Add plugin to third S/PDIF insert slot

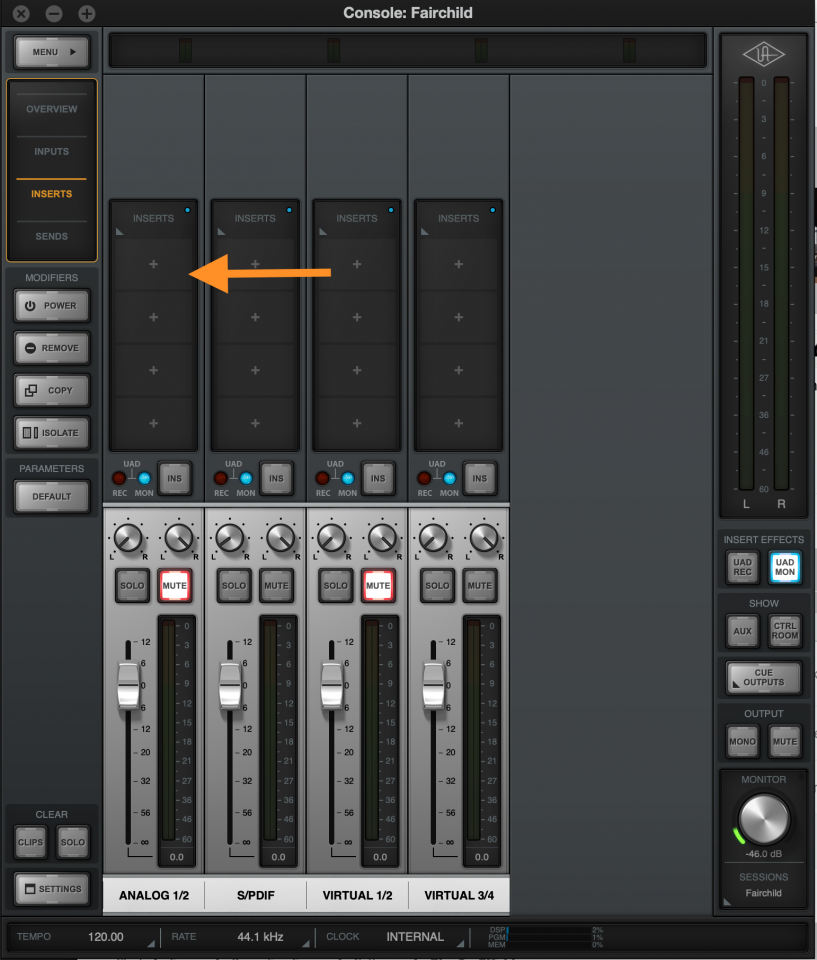point(255,370)
